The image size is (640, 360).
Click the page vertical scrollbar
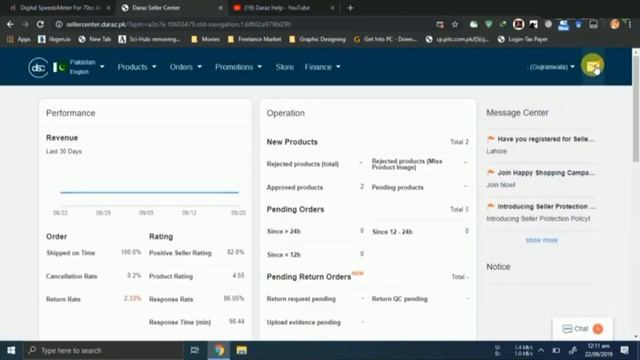point(636,109)
